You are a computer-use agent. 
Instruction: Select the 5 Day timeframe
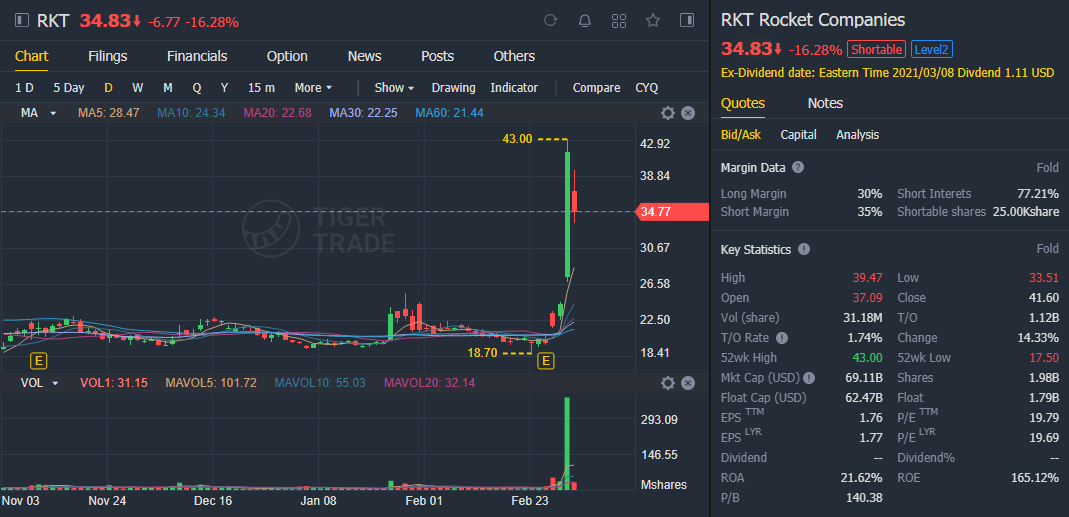point(69,87)
